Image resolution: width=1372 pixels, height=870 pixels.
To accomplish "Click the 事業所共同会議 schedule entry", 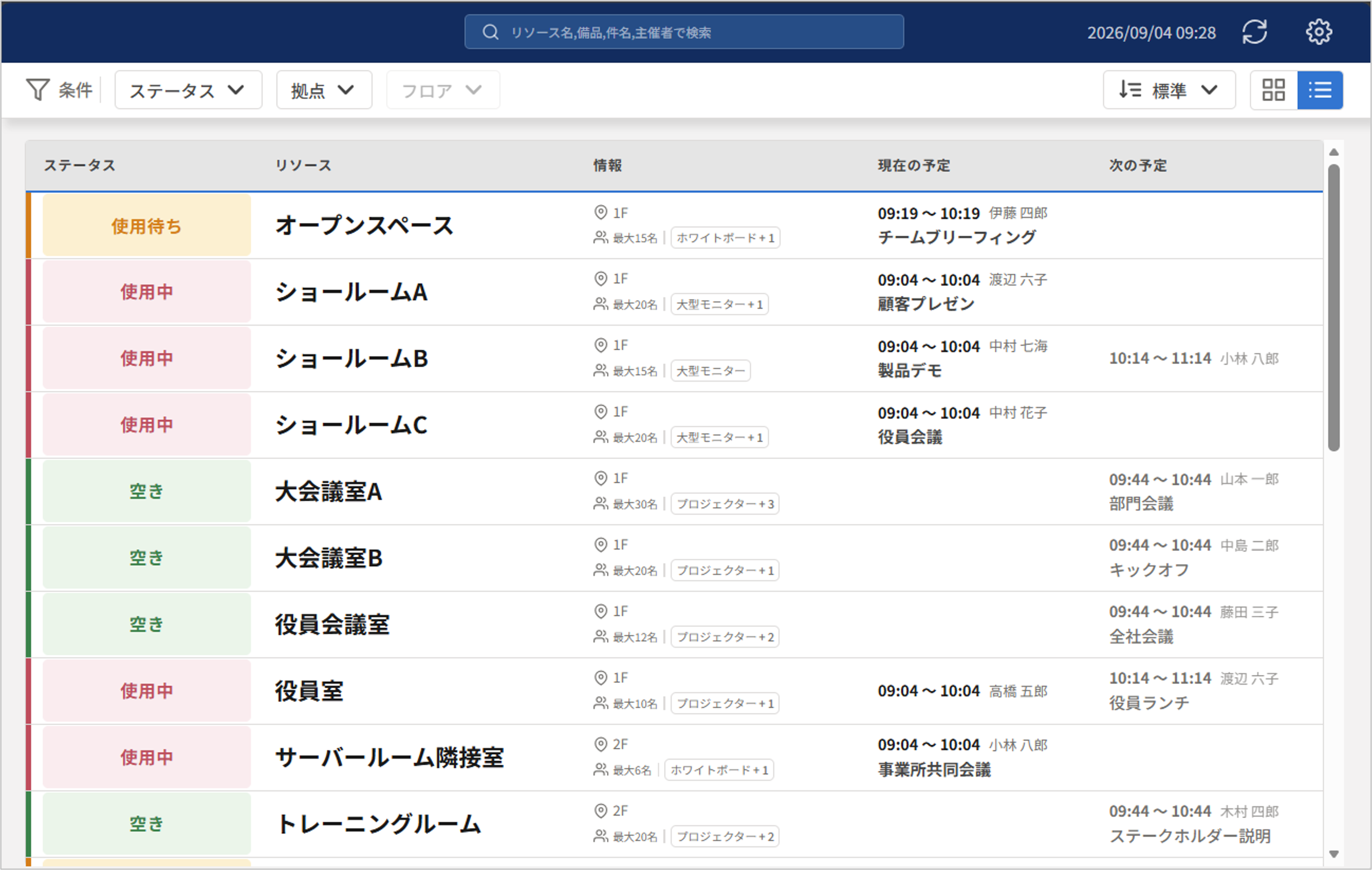I will coord(934,769).
